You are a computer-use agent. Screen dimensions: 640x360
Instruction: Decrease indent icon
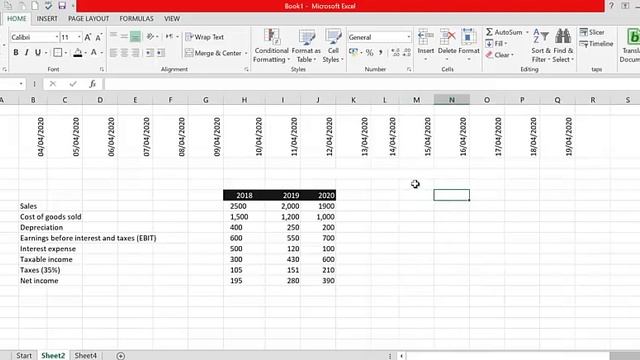(150, 53)
